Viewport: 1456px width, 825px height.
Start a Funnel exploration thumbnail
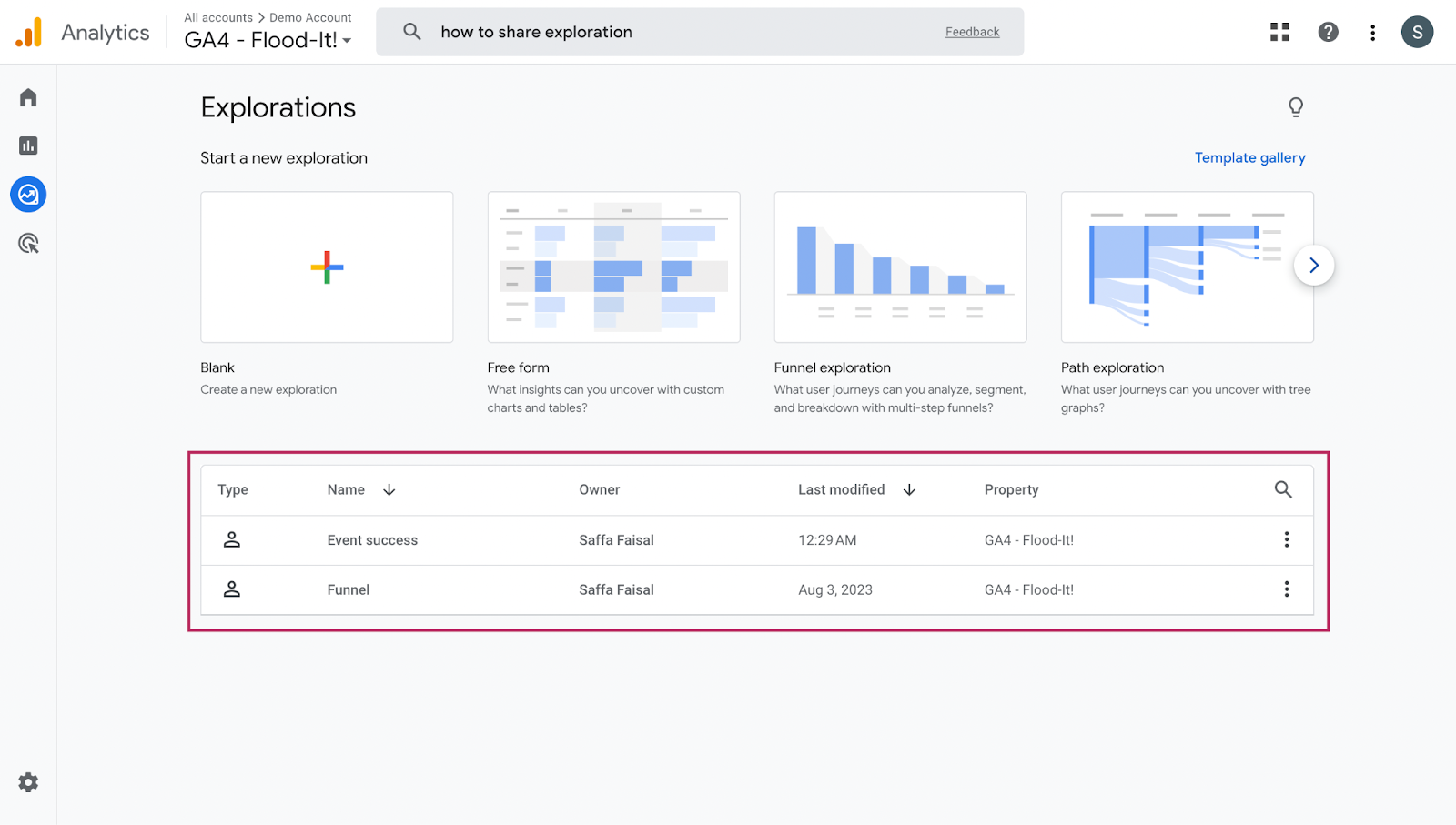(900, 267)
